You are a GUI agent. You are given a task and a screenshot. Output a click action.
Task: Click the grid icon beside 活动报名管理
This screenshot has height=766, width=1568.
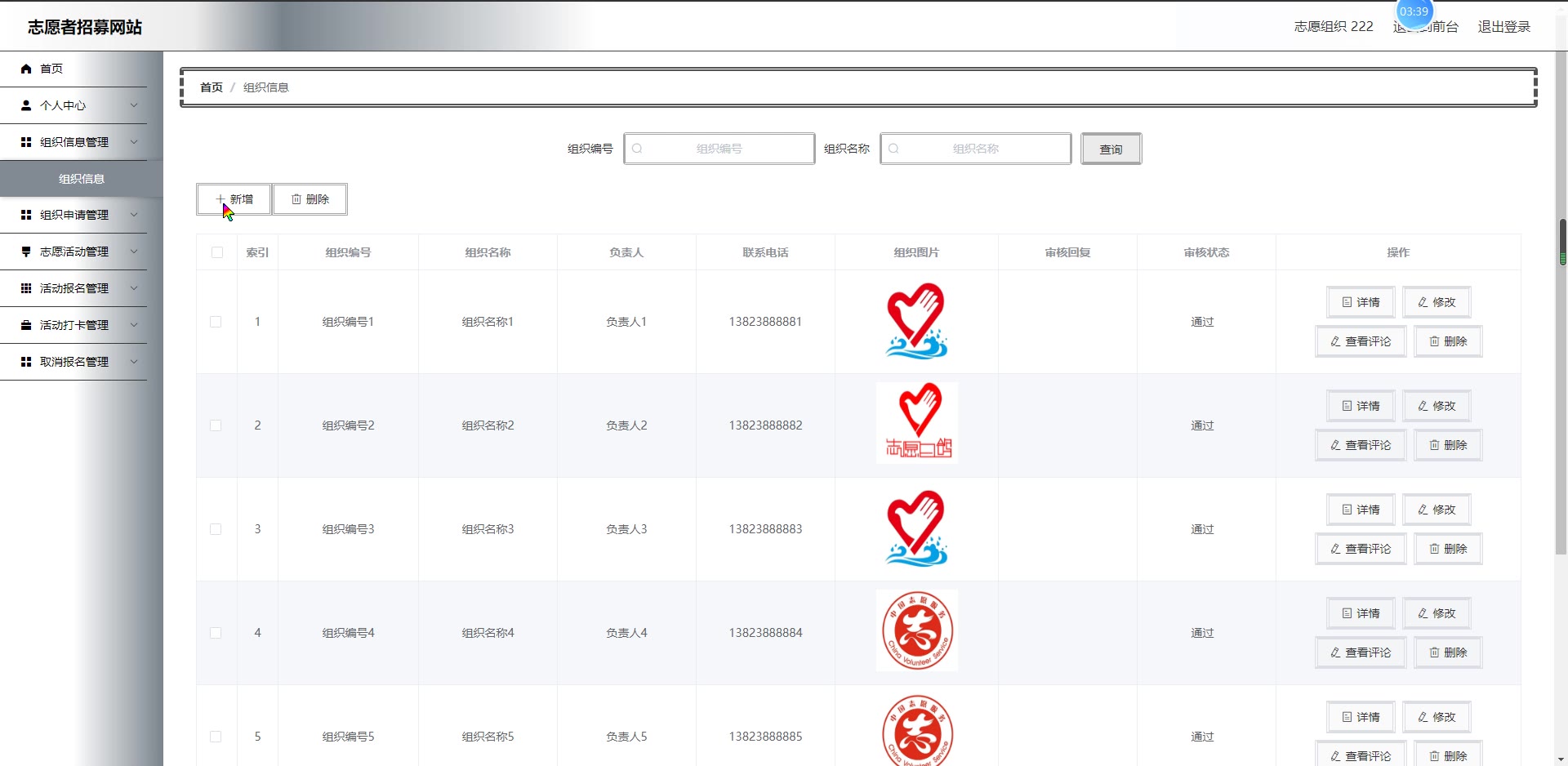coord(26,288)
